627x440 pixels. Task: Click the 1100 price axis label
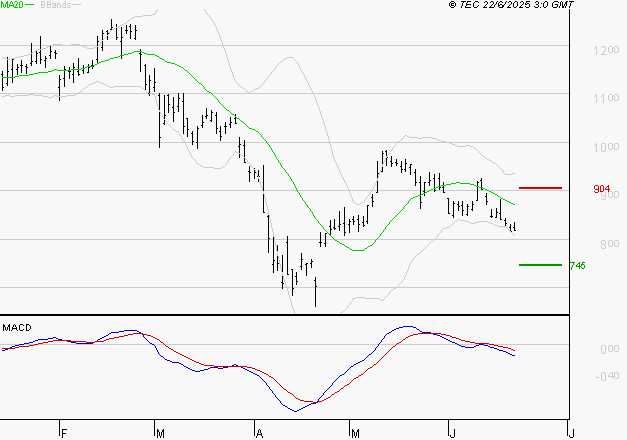(606, 98)
